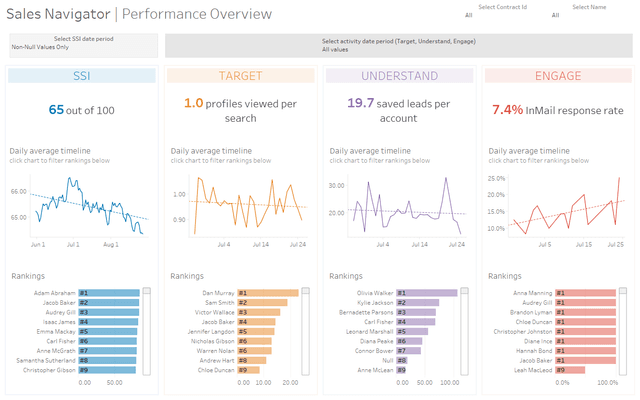Open the activity date period filter
Screen dimensions: 640x400
[398, 46]
